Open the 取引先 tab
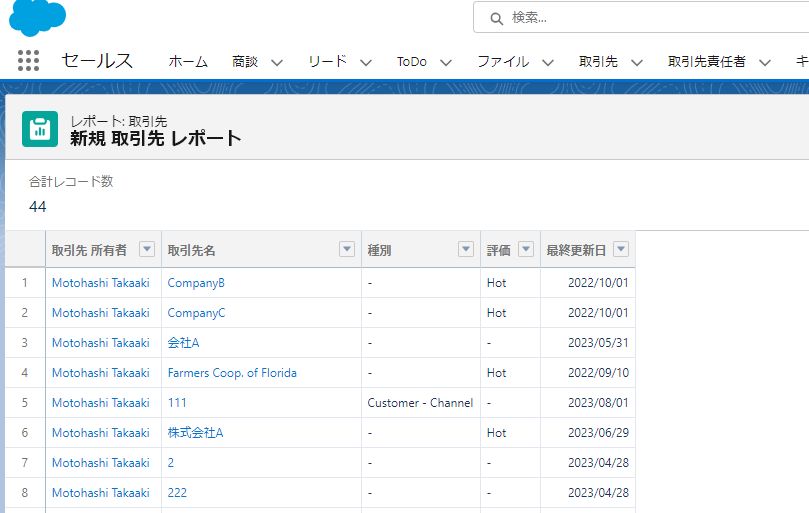The width and height of the screenshot is (809, 513). click(598, 62)
